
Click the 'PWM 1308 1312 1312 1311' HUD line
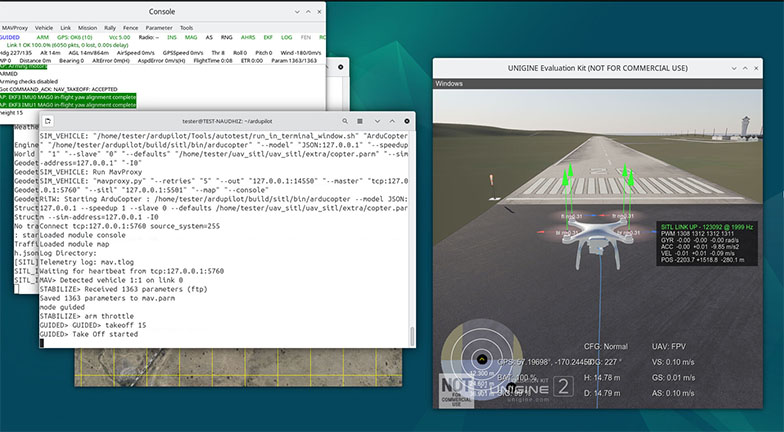[698, 234]
